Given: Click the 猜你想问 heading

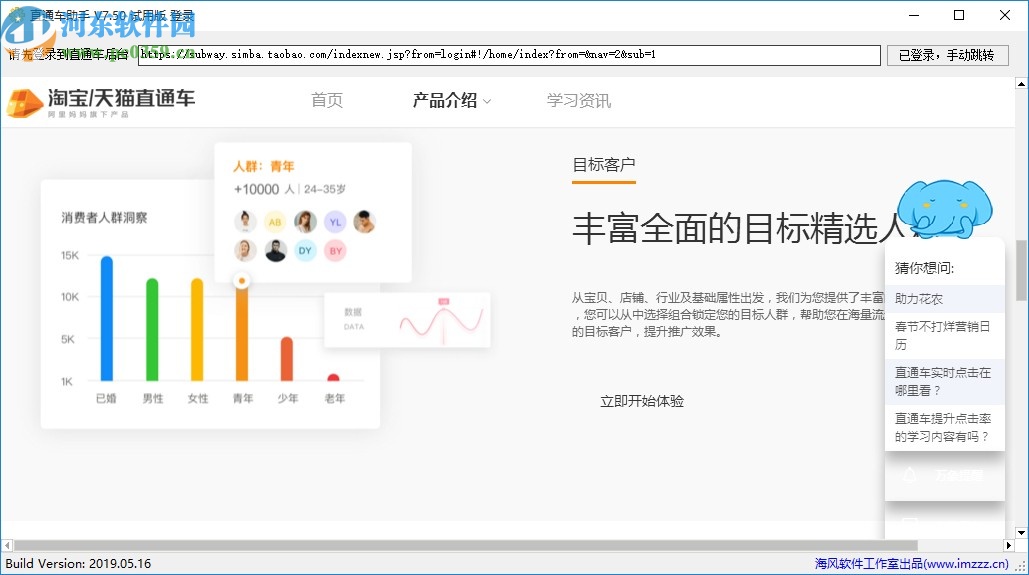Looking at the screenshot, I should [x=924, y=268].
